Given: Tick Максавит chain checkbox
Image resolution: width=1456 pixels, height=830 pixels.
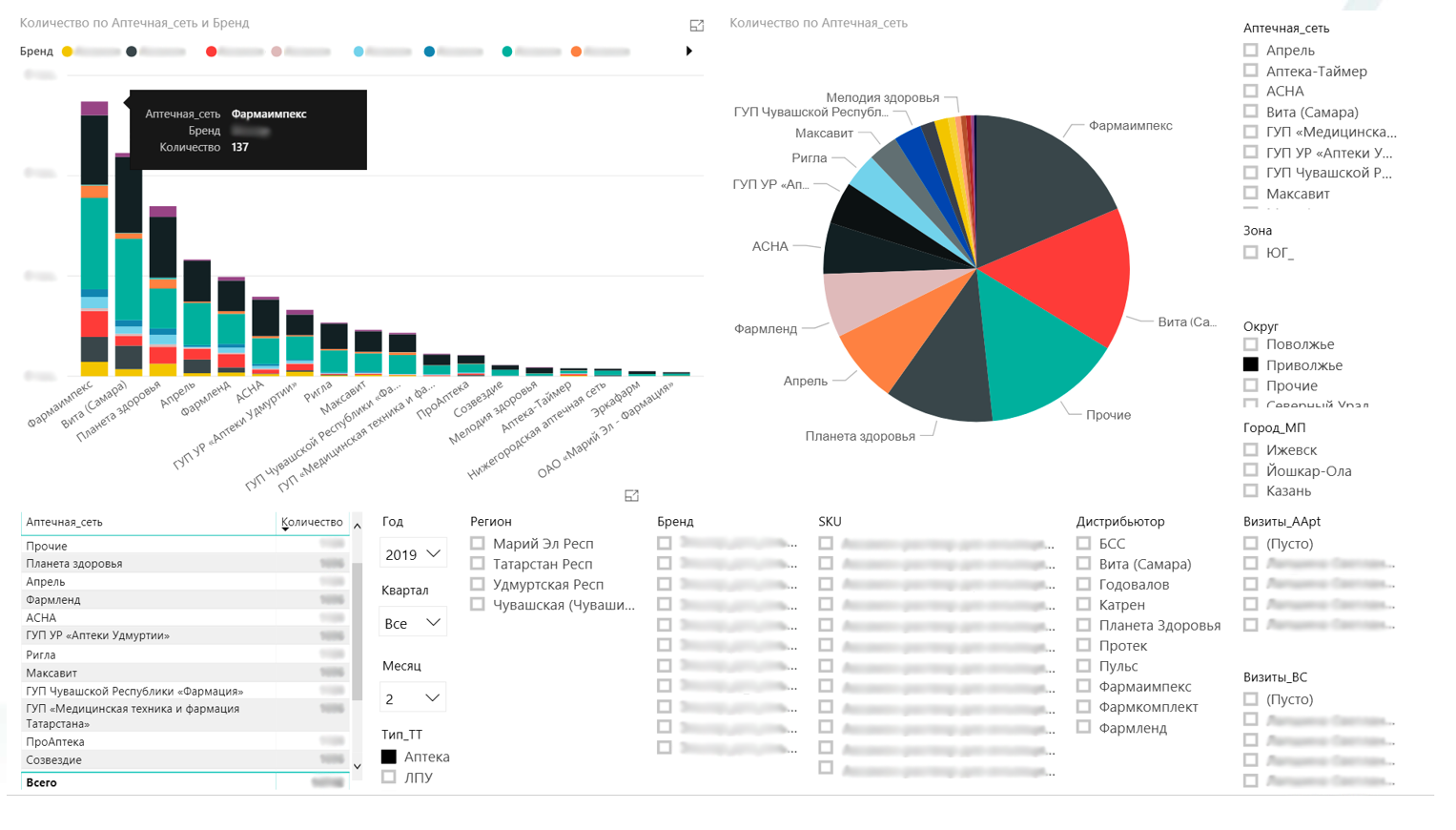Looking at the screenshot, I should coord(1251,193).
